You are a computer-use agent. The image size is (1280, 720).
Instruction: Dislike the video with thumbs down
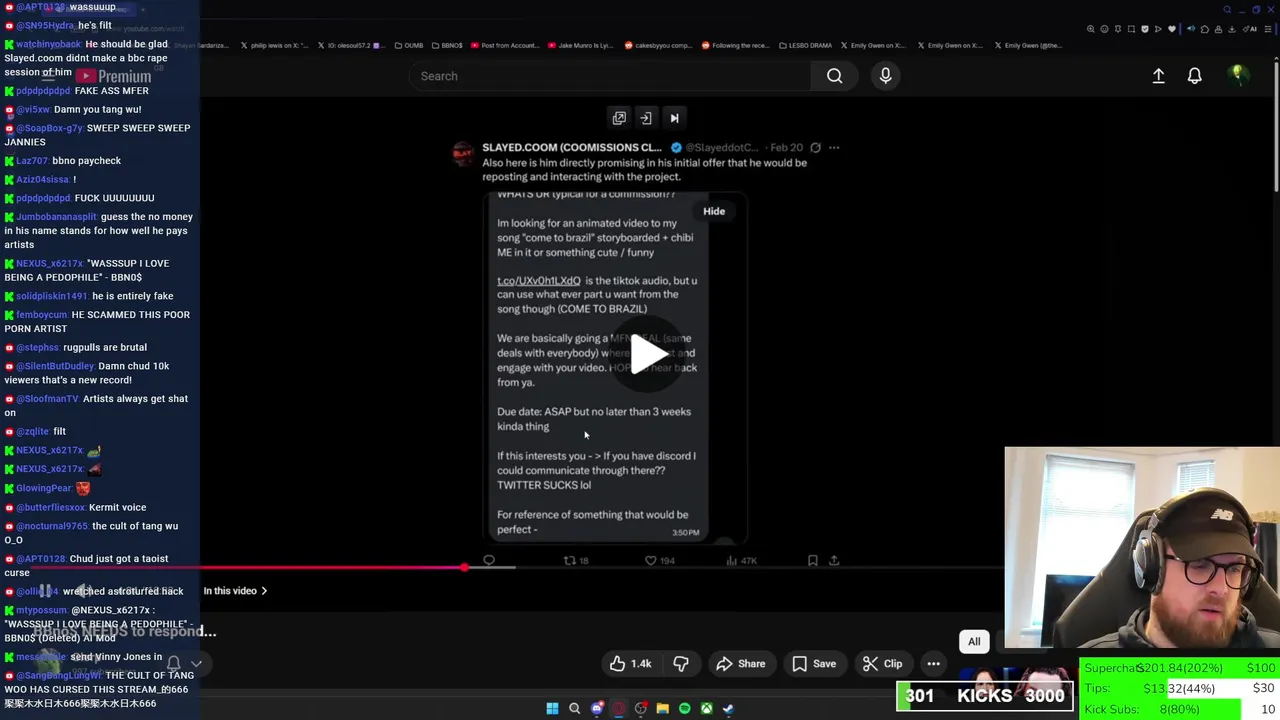681,664
